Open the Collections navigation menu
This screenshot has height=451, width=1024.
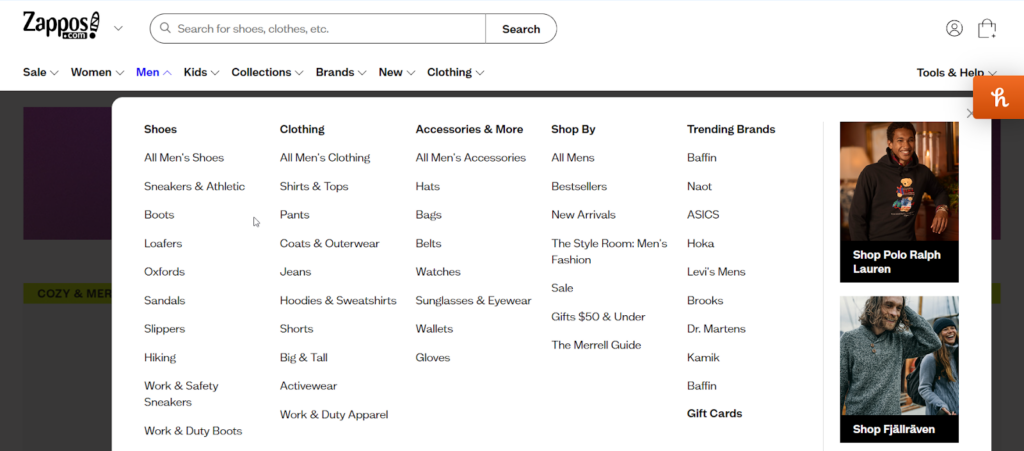point(267,72)
